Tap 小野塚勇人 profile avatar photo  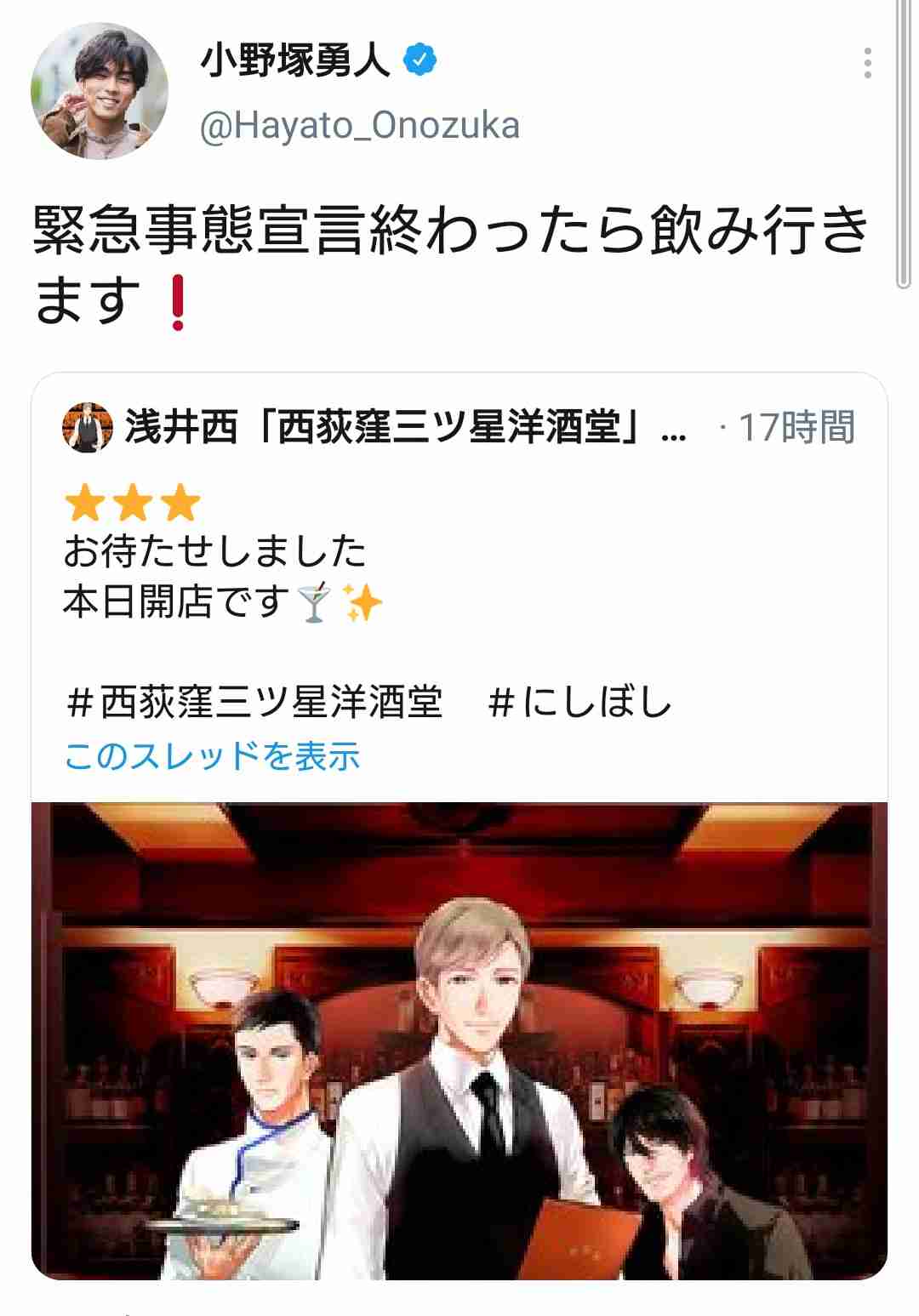click(x=100, y=91)
